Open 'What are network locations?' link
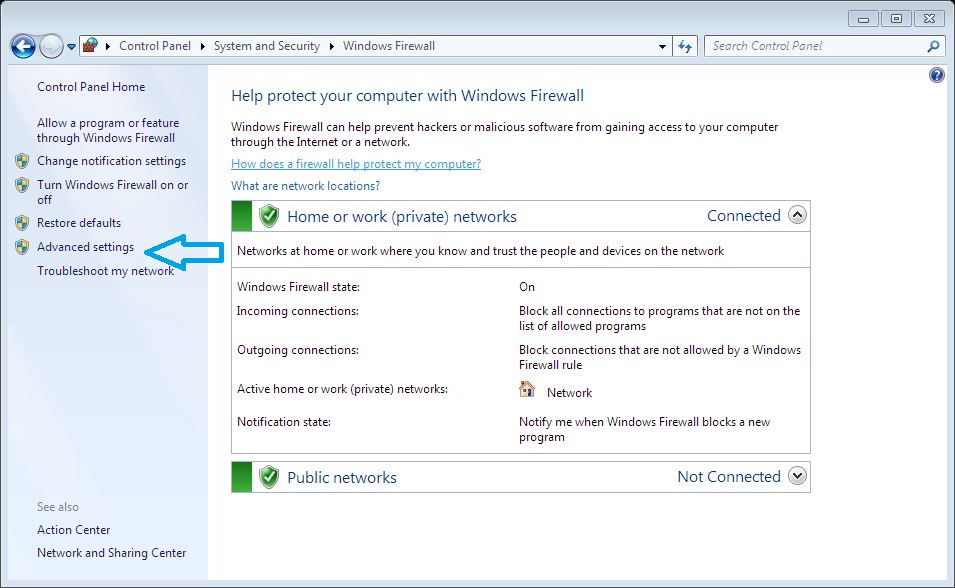The width and height of the screenshot is (955, 588). (x=305, y=186)
